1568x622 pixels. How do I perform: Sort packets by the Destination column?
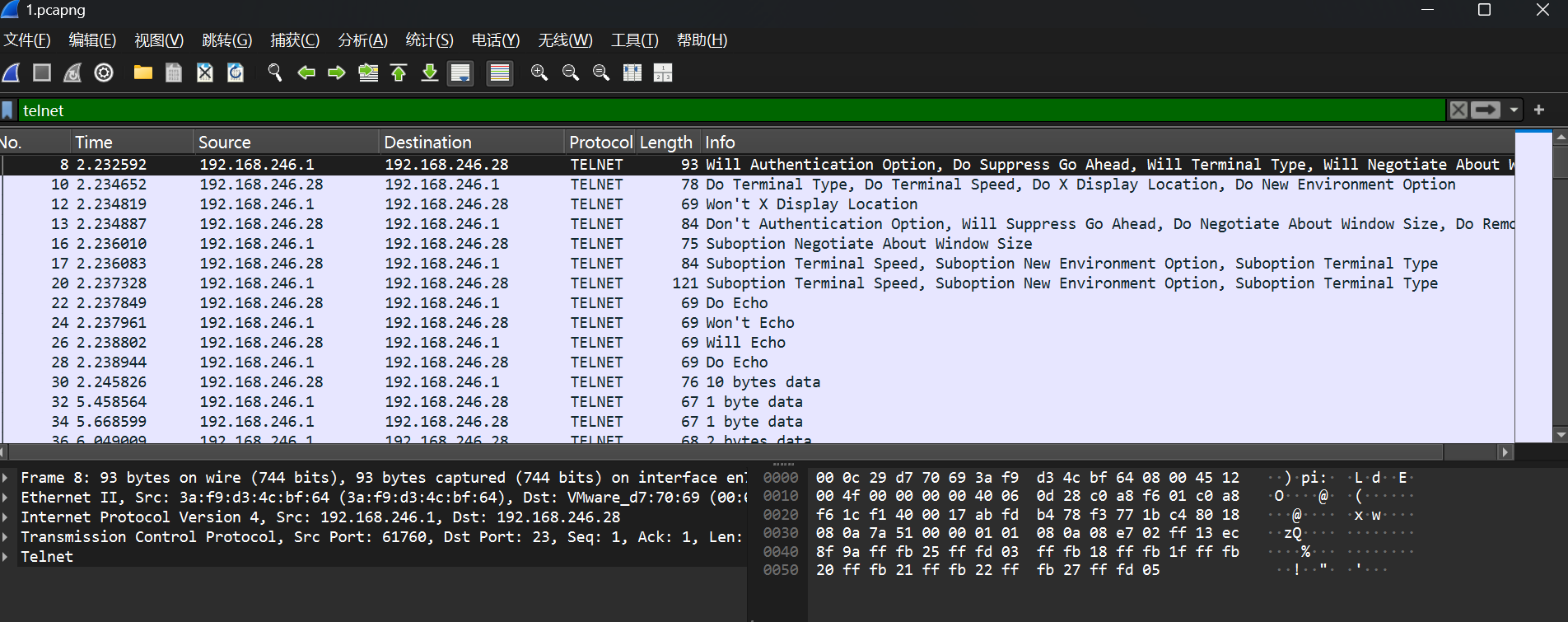tap(472, 143)
